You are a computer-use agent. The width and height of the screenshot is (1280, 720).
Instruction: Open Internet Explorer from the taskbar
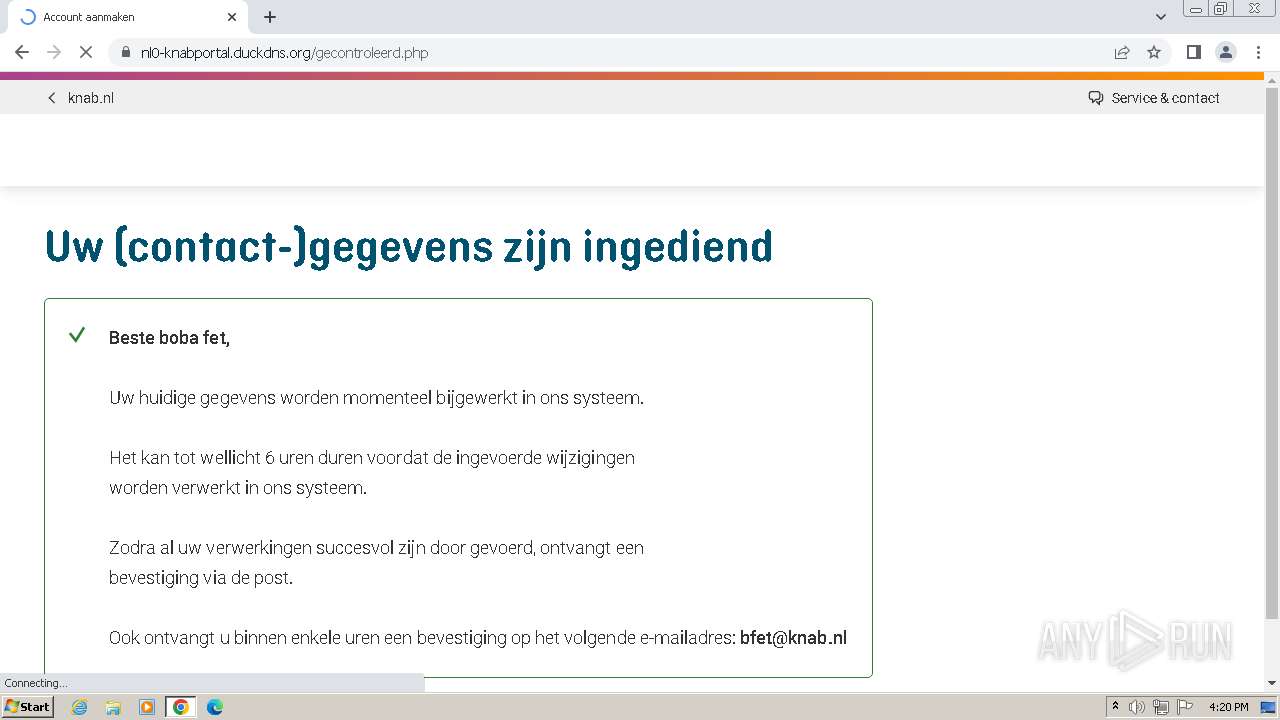coord(79,707)
